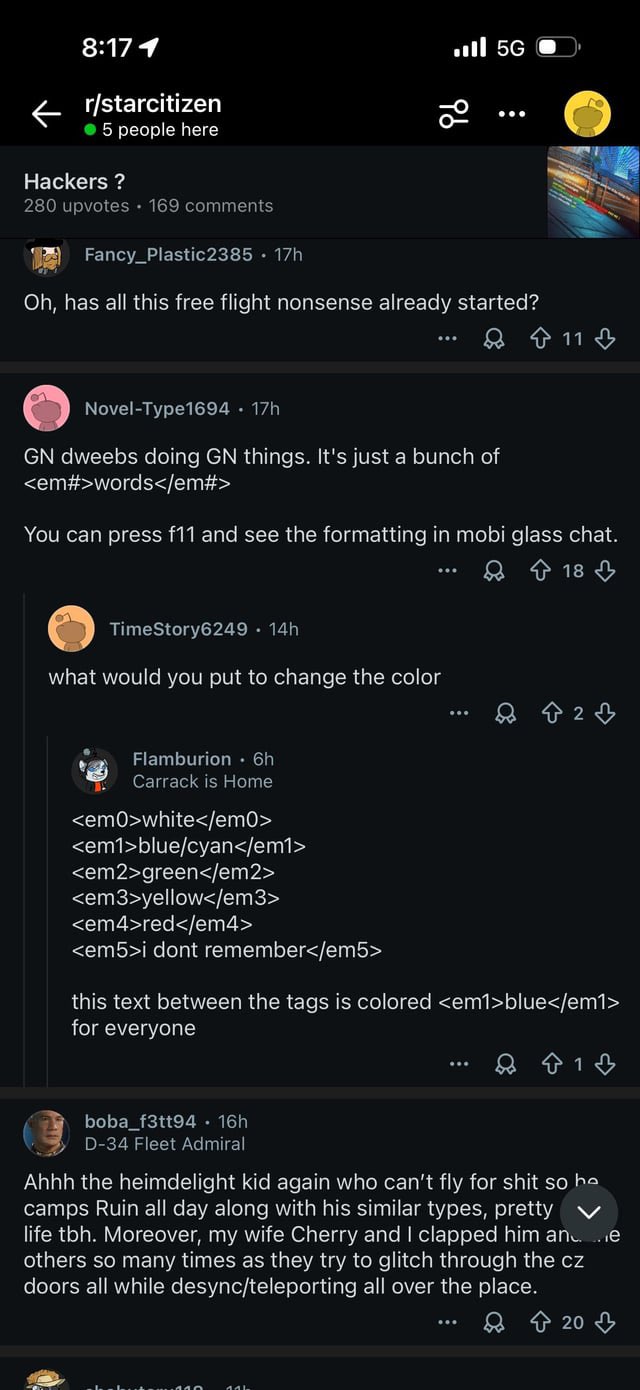Open more options on Novel-Type1694's comment

click(x=447, y=571)
